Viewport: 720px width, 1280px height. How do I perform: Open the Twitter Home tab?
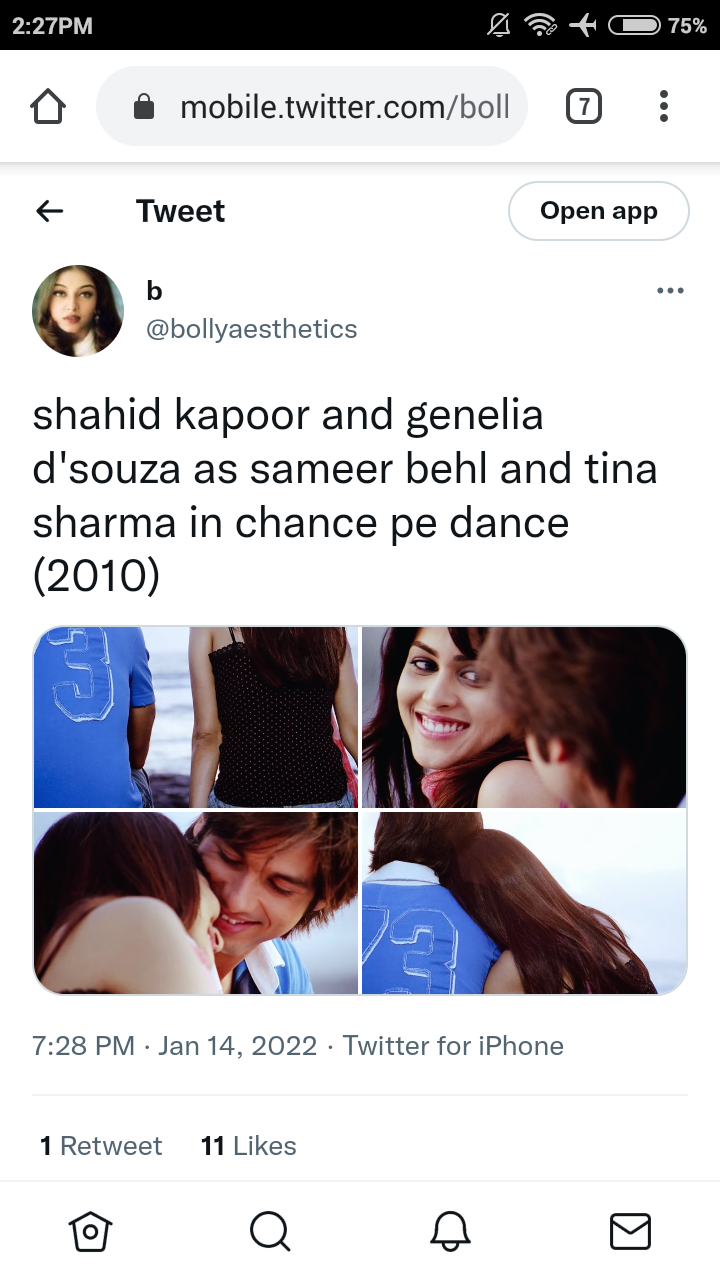tap(90, 1231)
